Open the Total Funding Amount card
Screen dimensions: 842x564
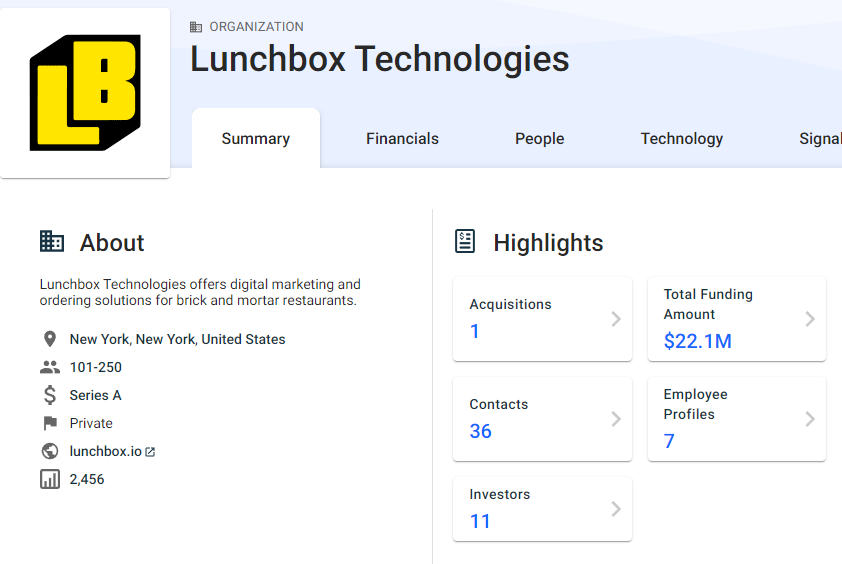click(737, 319)
